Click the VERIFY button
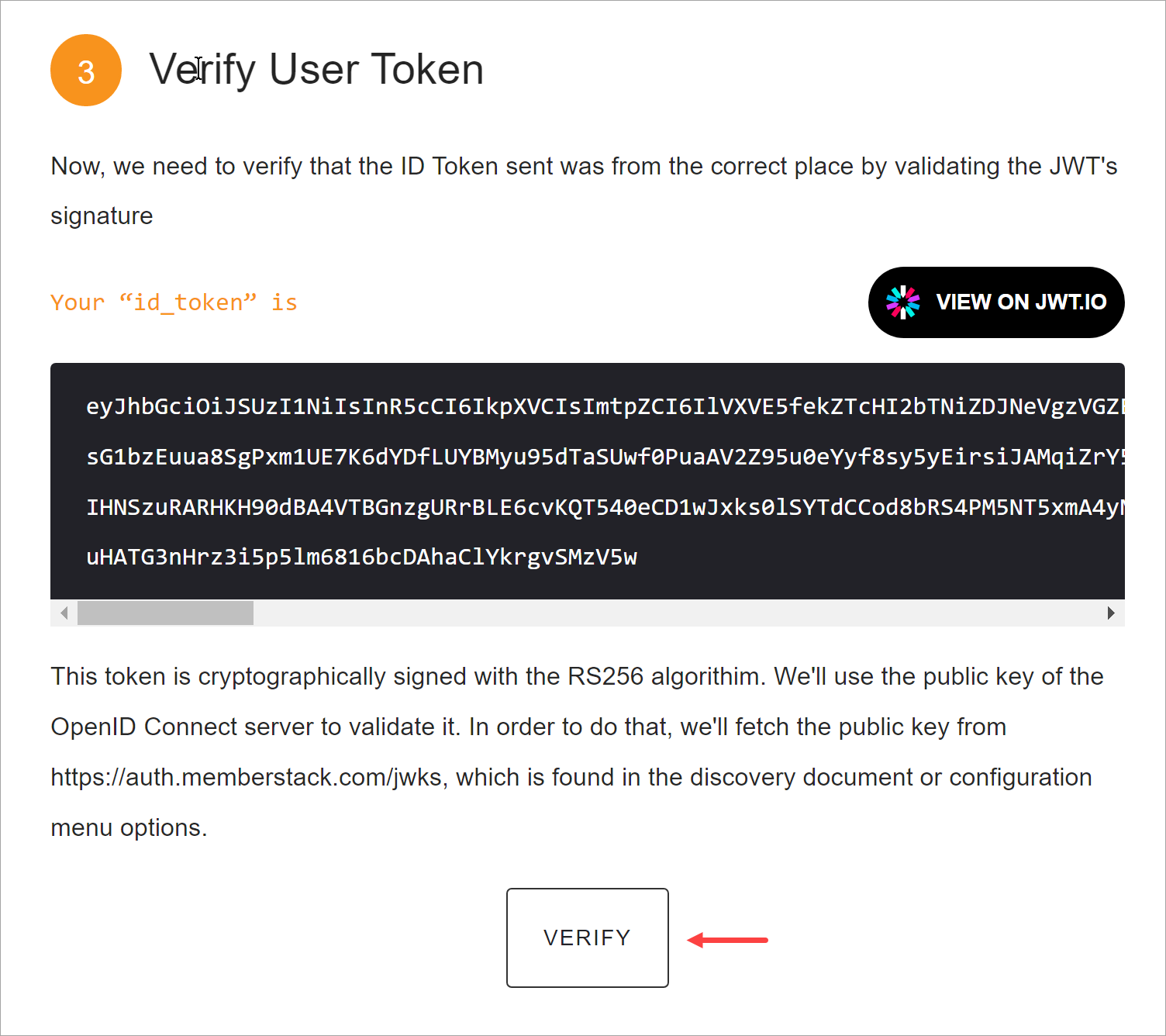Screen dimensions: 1166x1036 click(x=587, y=938)
